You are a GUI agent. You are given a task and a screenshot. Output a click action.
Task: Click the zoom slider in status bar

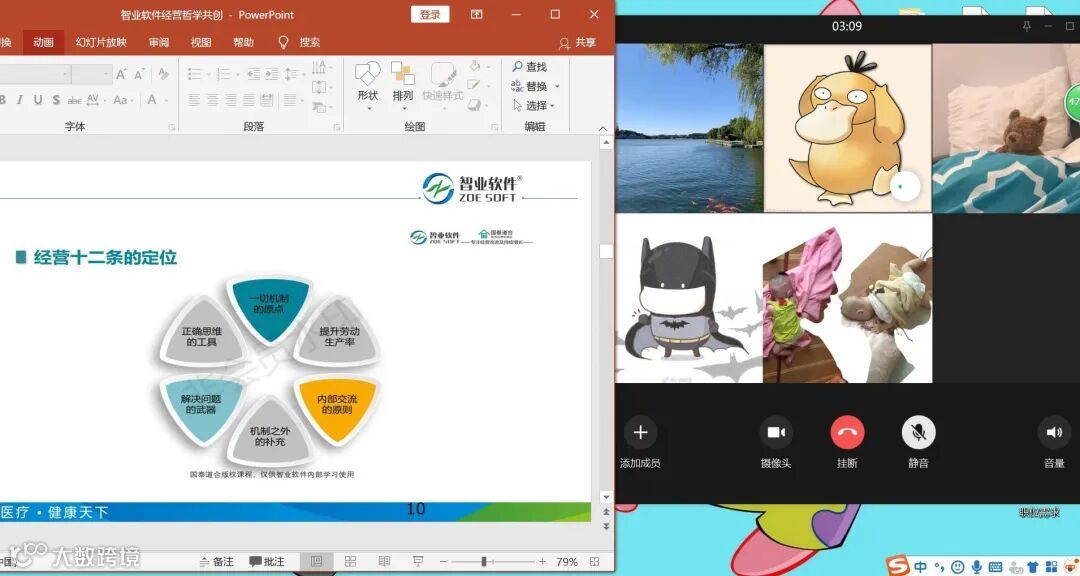click(x=492, y=562)
